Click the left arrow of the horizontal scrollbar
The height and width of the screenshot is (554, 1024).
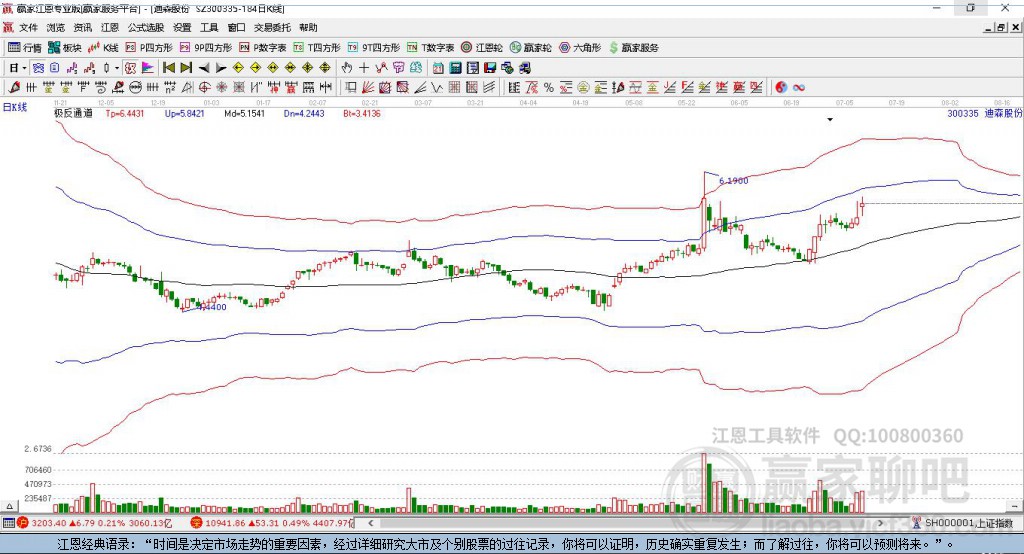pyautogui.click(x=371, y=523)
